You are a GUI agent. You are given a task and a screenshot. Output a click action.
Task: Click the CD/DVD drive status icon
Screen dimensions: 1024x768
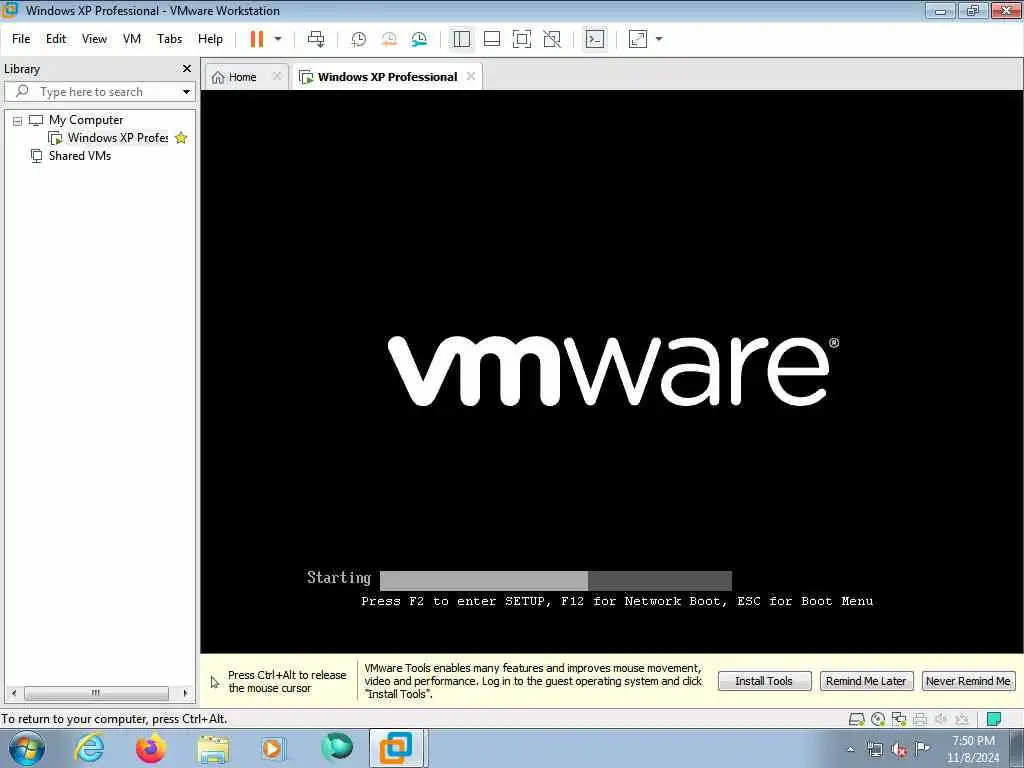pos(878,719)
